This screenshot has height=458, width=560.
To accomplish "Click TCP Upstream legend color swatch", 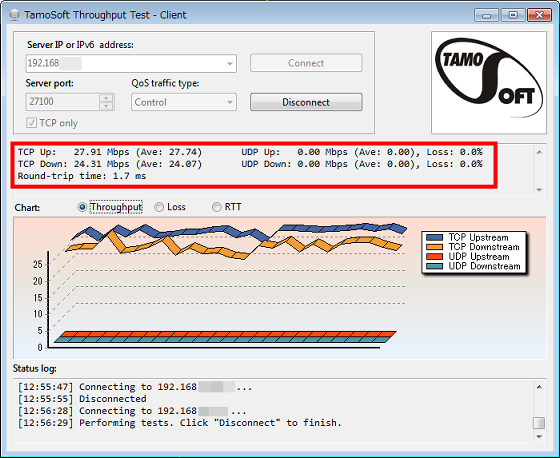I will pyautogui.click(x=435, y=238).
